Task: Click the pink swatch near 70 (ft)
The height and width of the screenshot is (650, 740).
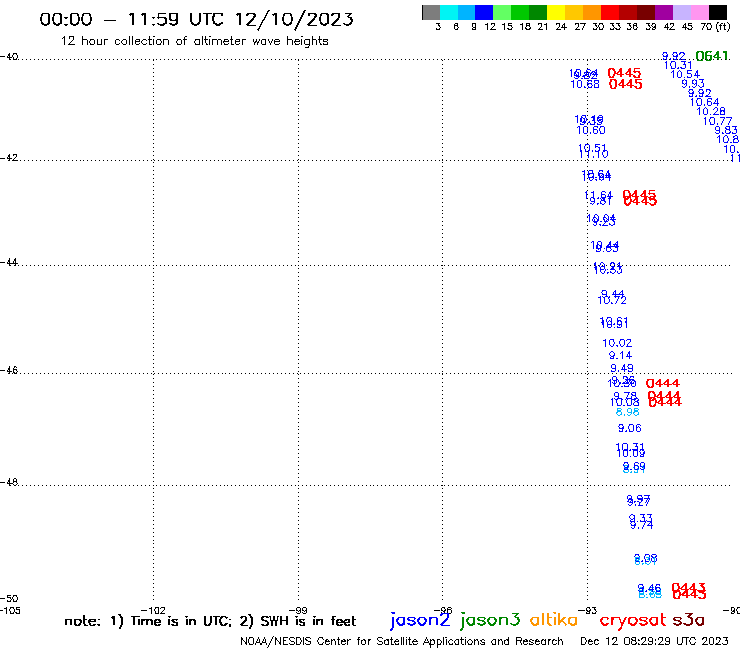Action: (699, 12)
